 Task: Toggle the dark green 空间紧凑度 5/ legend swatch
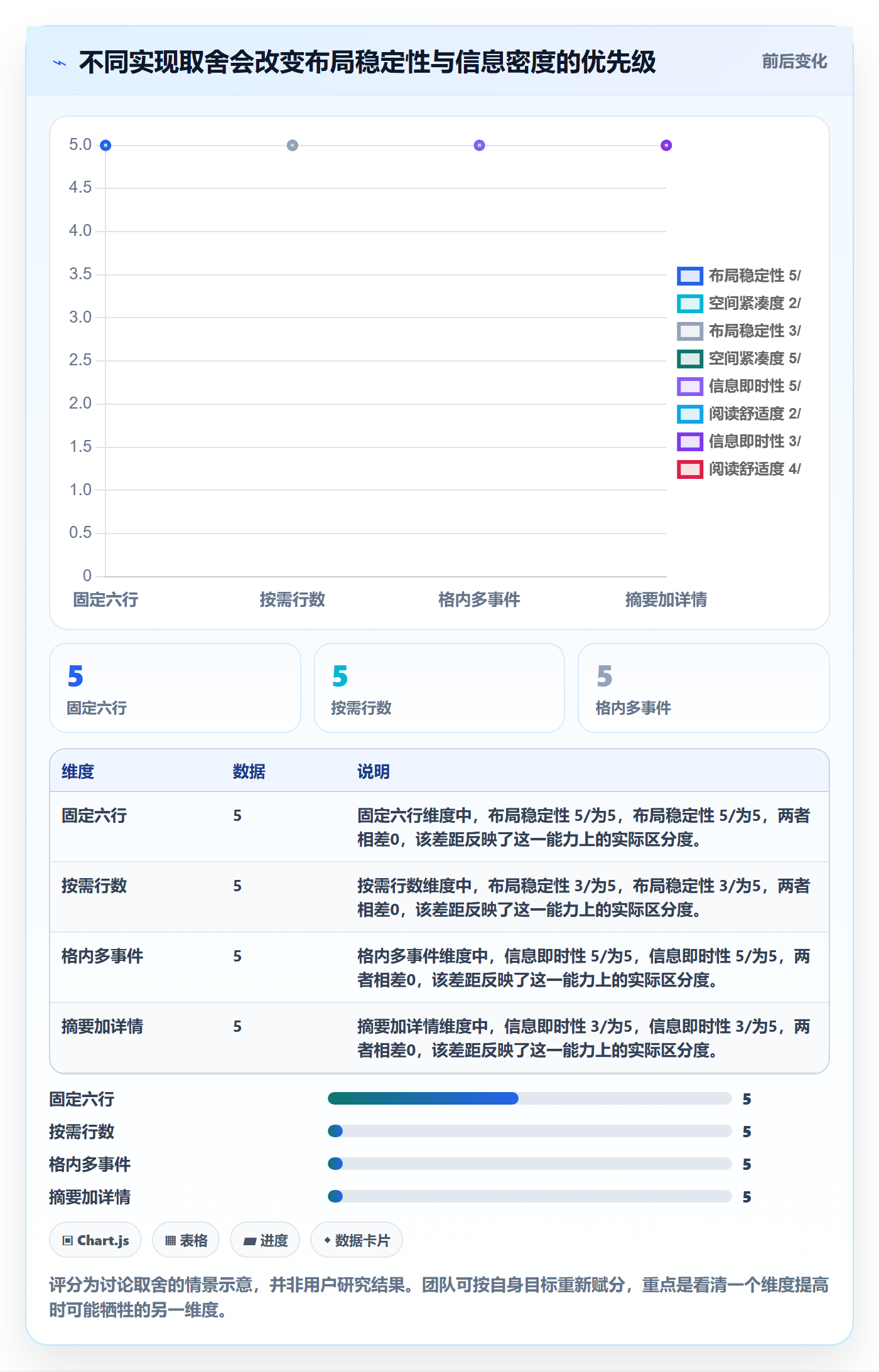689,358
